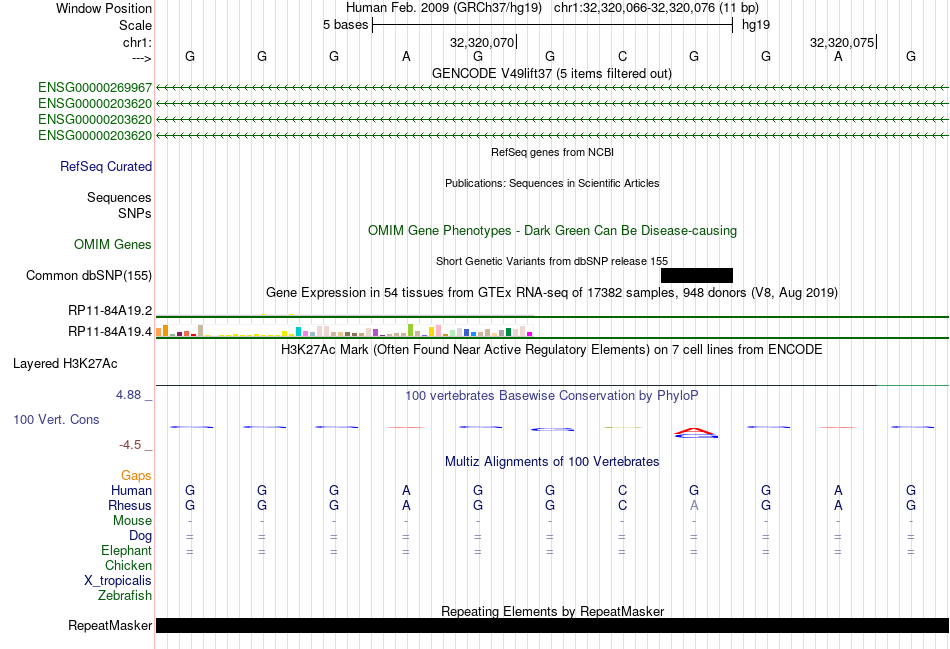The image size is (950, 649).
Task: Click the Sequences track label
Action: point(119,198)
